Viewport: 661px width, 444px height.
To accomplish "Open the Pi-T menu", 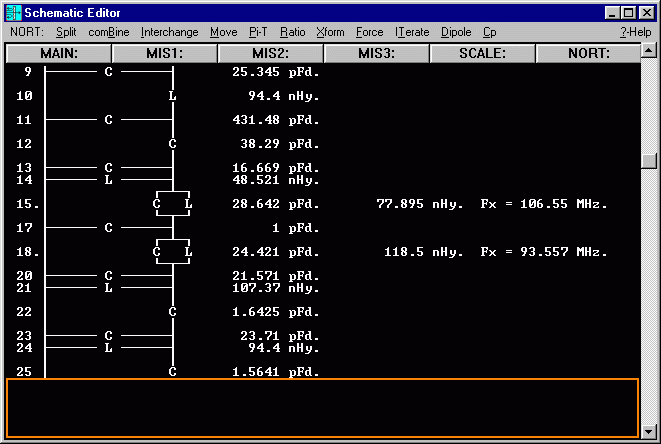I will click(x=258, y=32).
